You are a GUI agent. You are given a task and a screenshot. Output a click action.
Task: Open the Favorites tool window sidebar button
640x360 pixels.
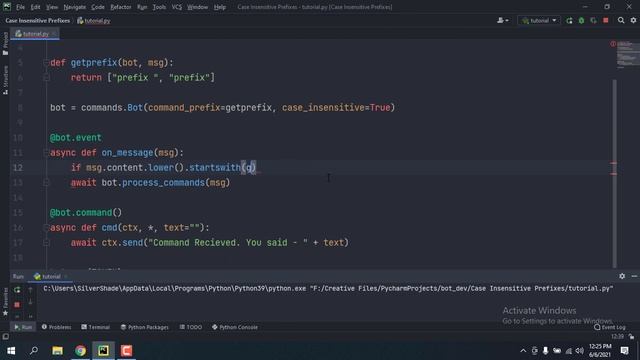(5, 302)
